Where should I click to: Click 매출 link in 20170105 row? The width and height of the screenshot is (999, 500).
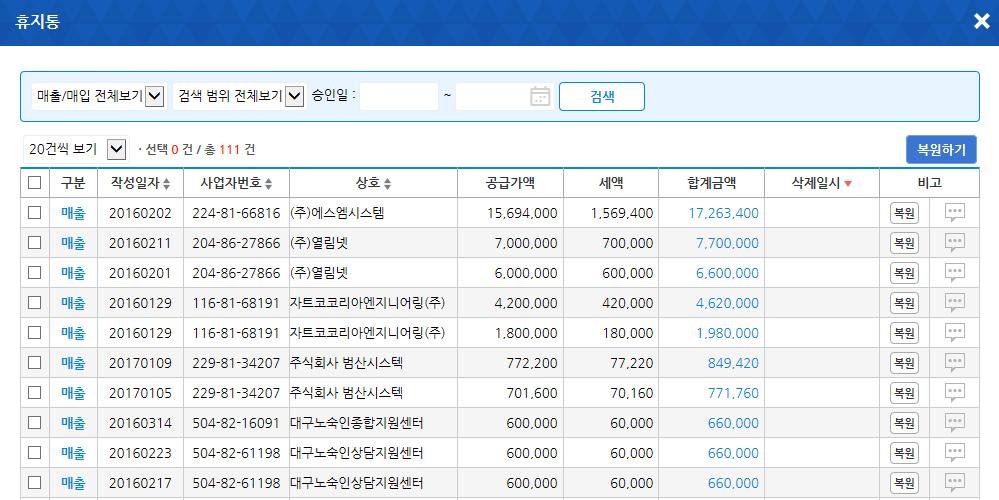(x=73, y=392)
